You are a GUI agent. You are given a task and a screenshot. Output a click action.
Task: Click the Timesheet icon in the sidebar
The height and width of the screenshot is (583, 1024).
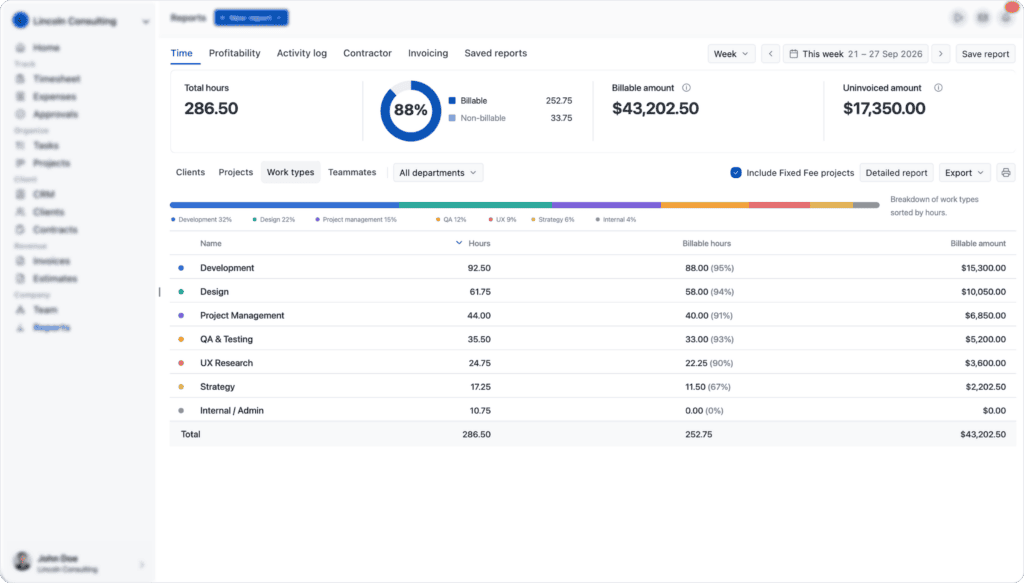(x=20, y=78)
